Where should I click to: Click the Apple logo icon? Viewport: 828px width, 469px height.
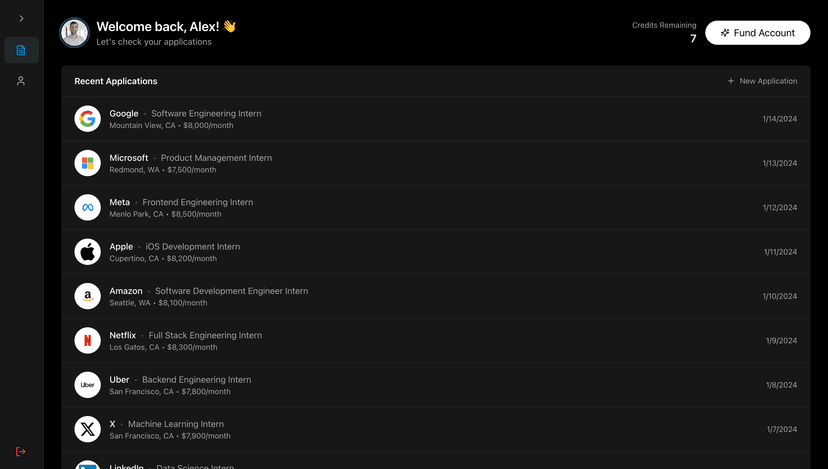coord(88,252)
